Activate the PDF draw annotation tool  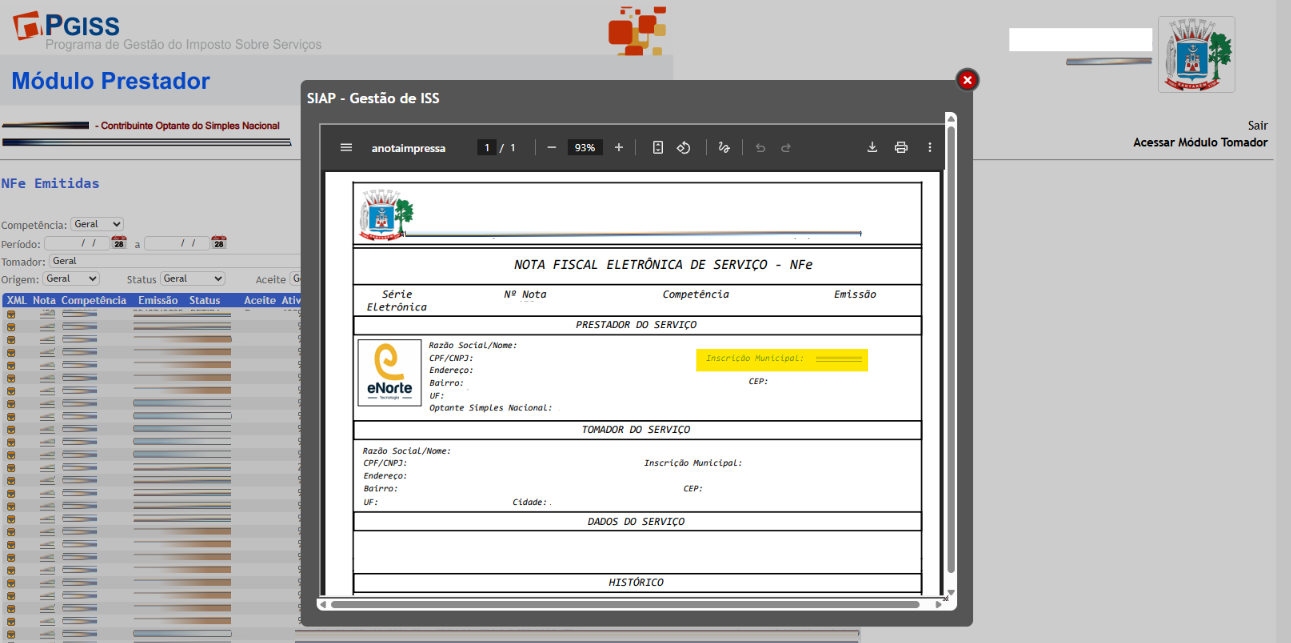[725, 147]
